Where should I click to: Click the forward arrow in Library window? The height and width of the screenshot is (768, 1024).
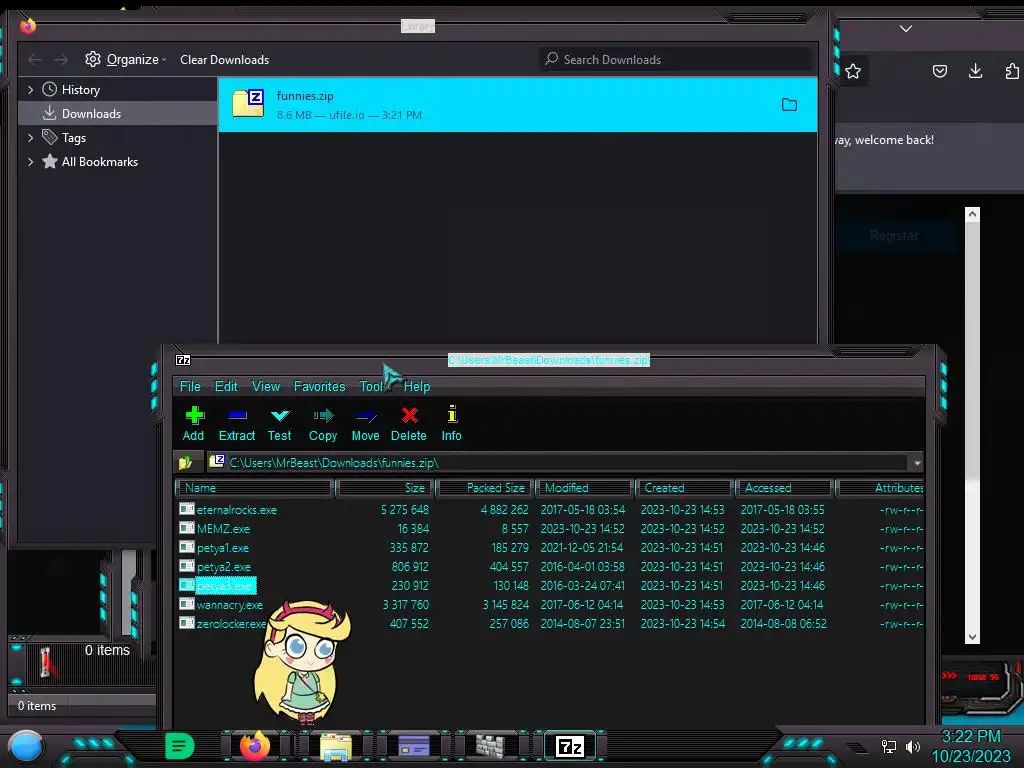[61, 59]
